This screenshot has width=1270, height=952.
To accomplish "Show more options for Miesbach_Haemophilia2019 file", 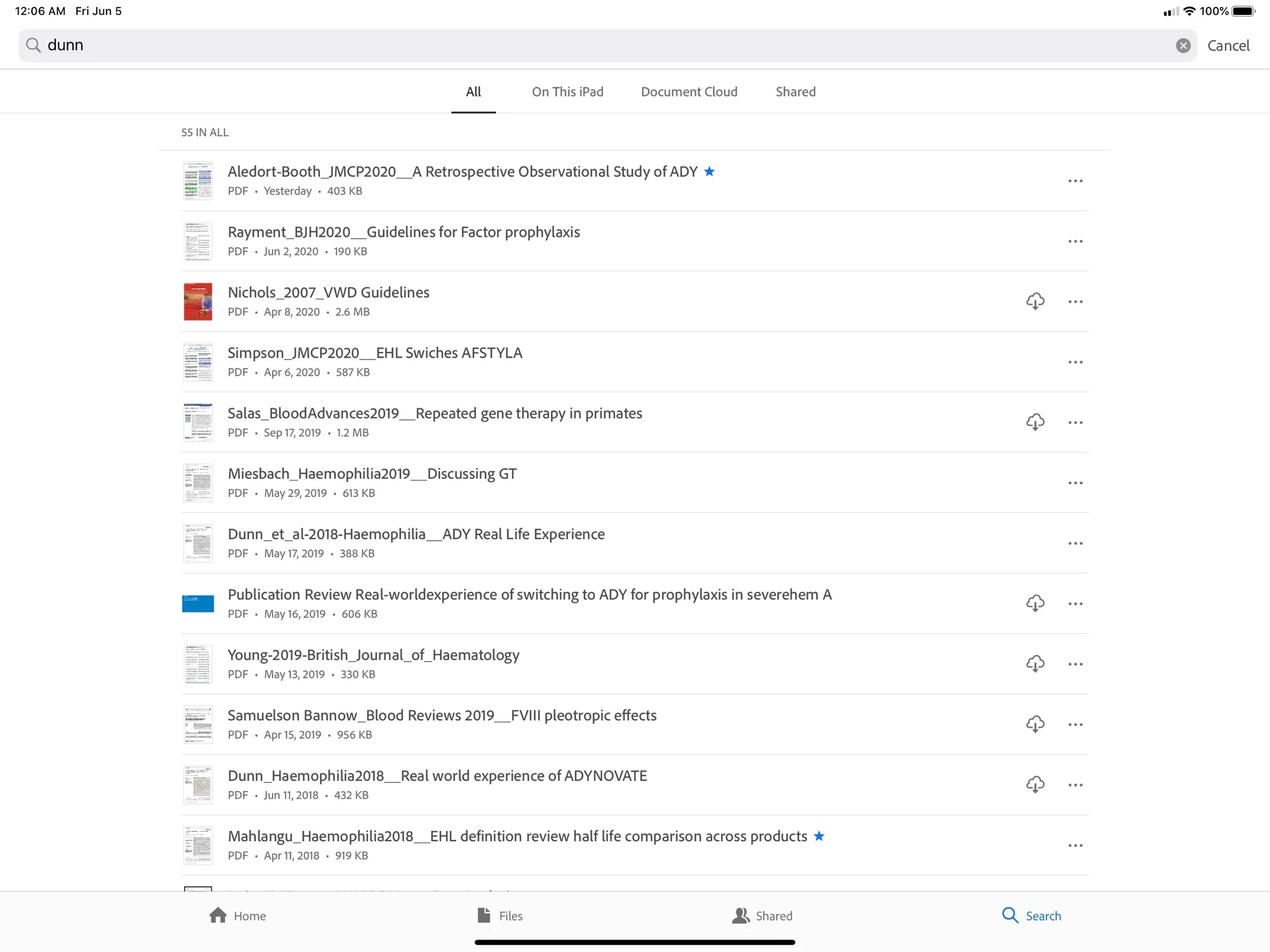I will tap(1075, 483).
